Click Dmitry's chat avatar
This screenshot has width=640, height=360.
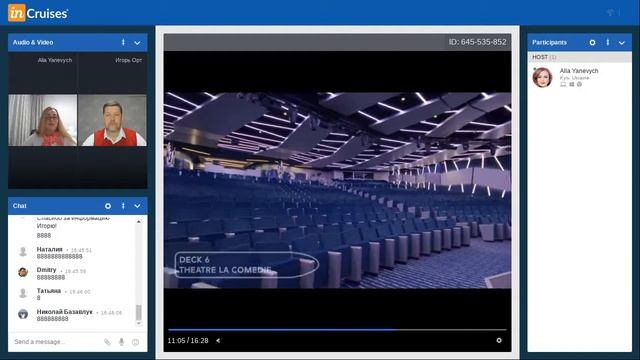(23, 272)
